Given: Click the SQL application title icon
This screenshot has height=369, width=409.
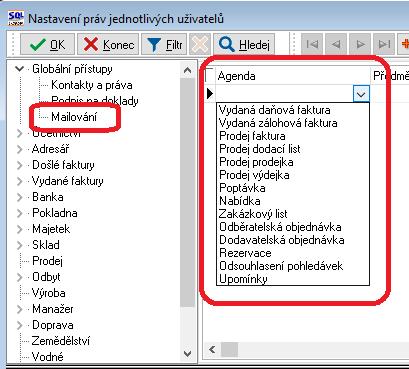Looking at the screenshot, I should (x=16, y=18).
